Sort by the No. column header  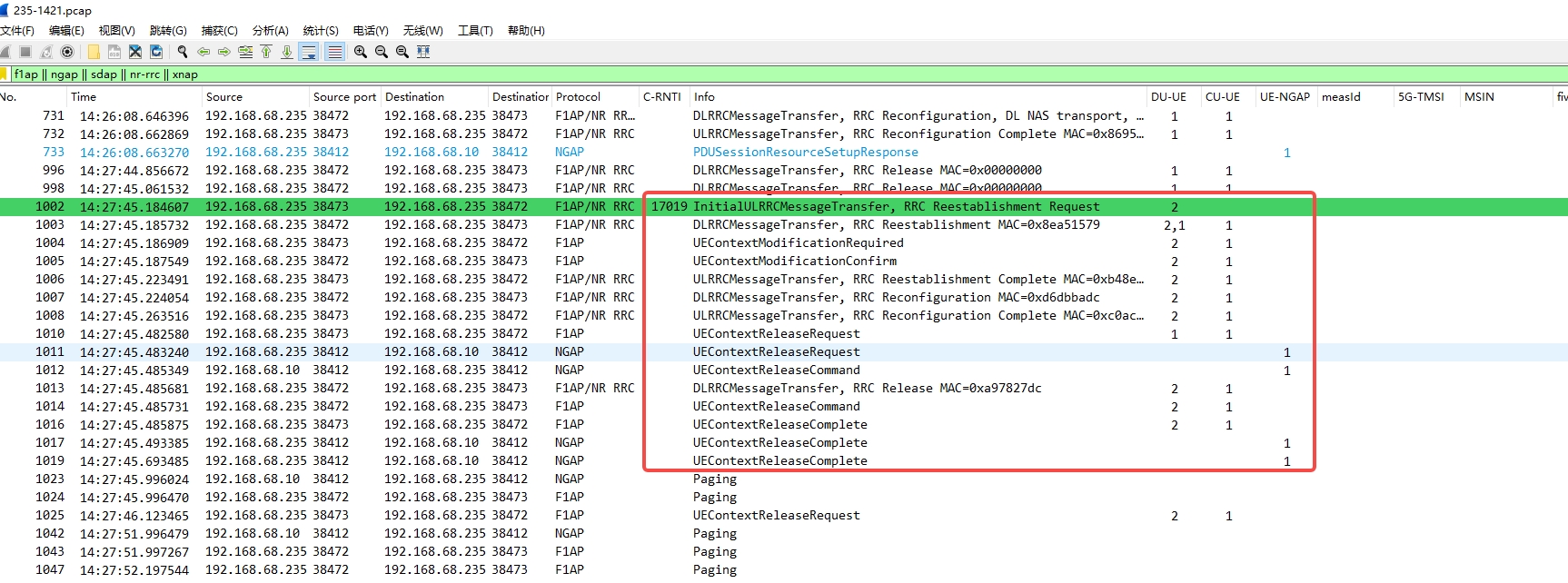32,97
